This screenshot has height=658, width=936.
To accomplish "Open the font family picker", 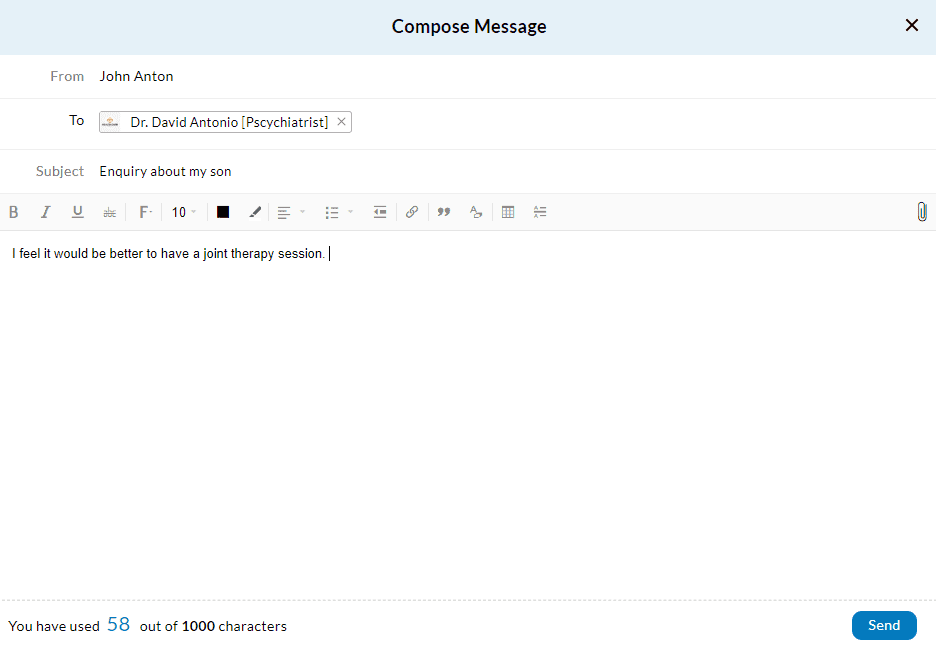I will tap(146, 212).
